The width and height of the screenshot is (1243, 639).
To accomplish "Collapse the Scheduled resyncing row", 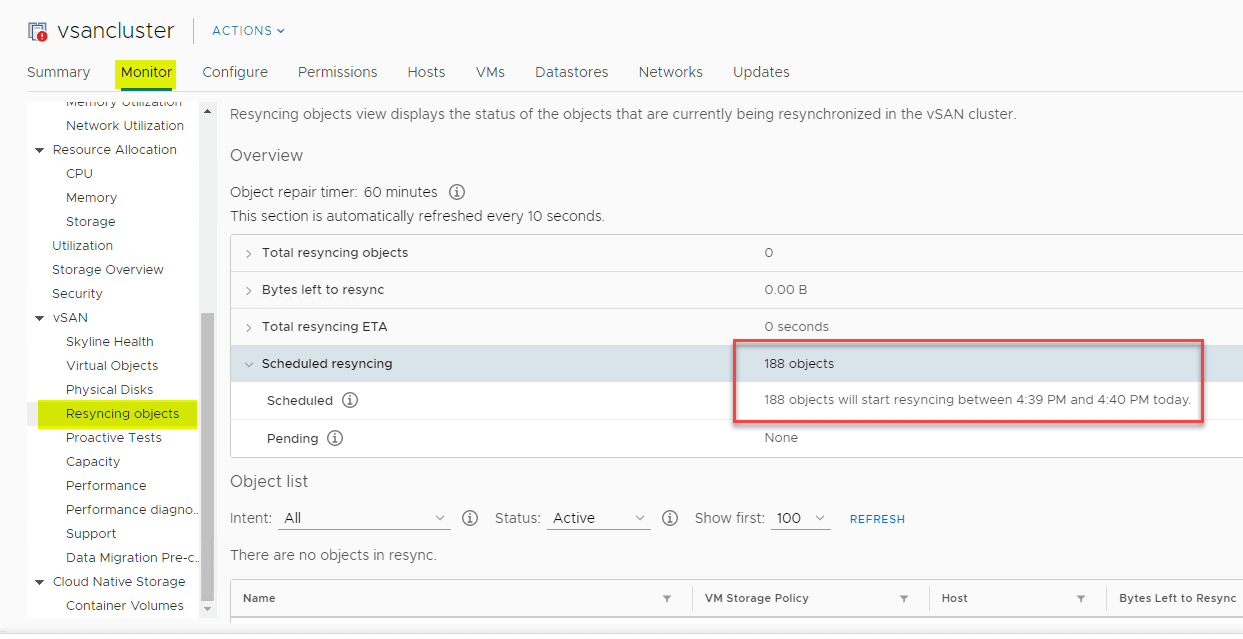I will click(249, 365).
